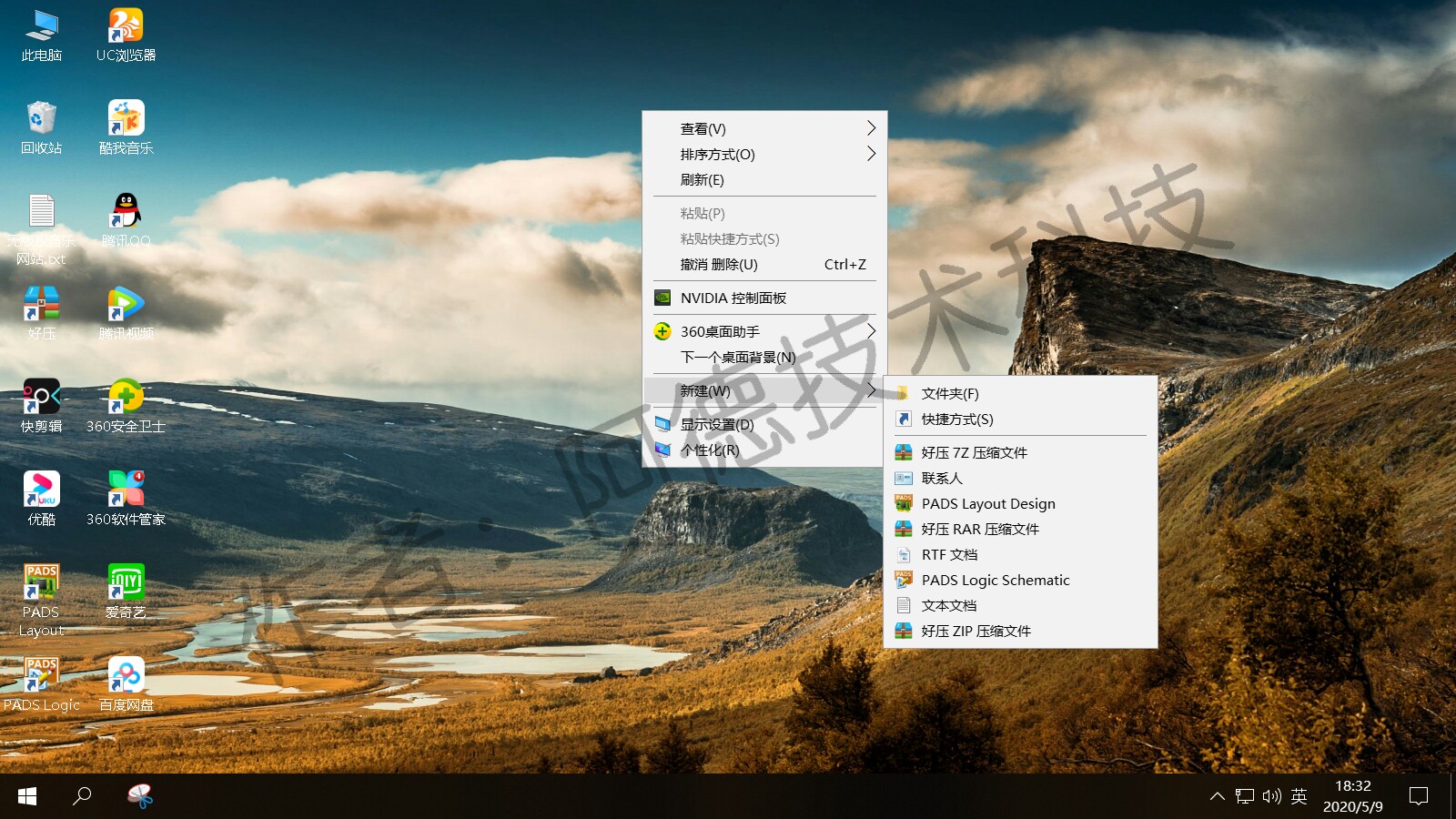Open the notification action center
The image size is (1456, 819).
pyautogui.click(x=1418, y=796)
